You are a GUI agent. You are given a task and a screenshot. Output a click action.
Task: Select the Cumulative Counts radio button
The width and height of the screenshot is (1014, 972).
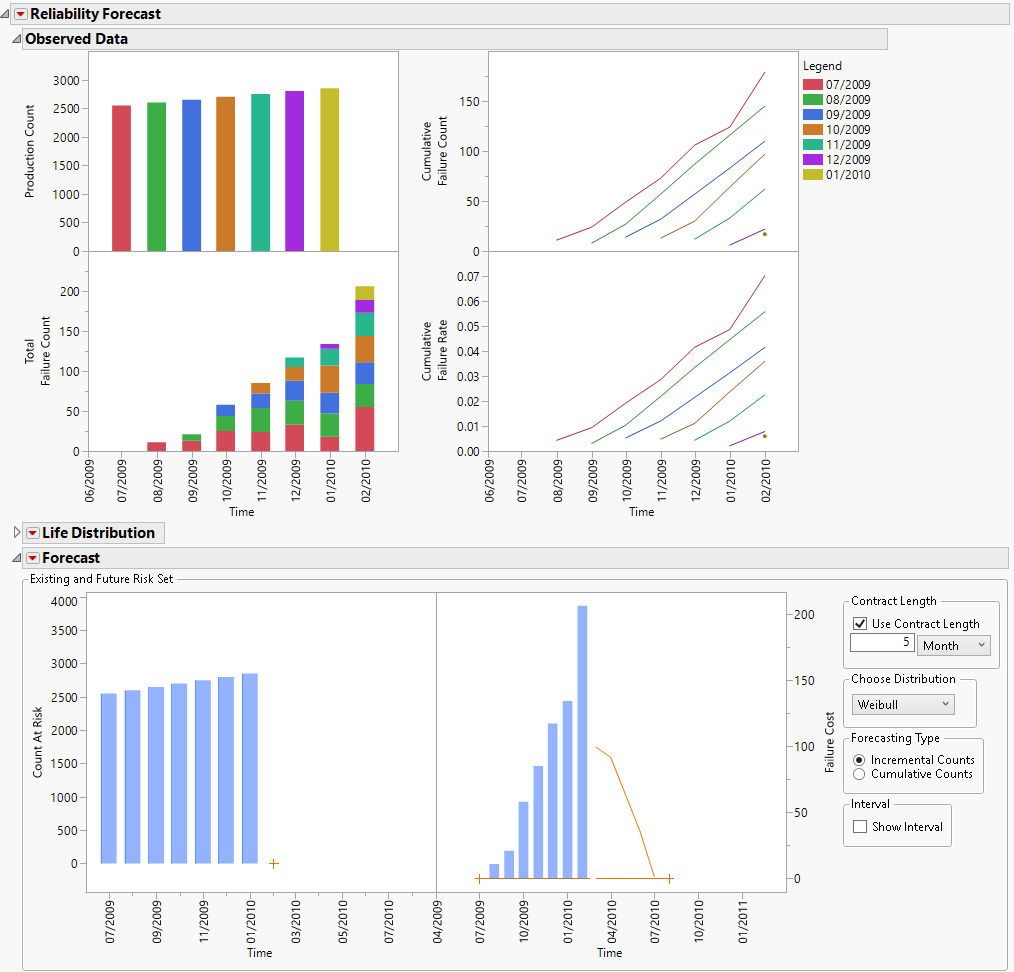tap(859, 774)
